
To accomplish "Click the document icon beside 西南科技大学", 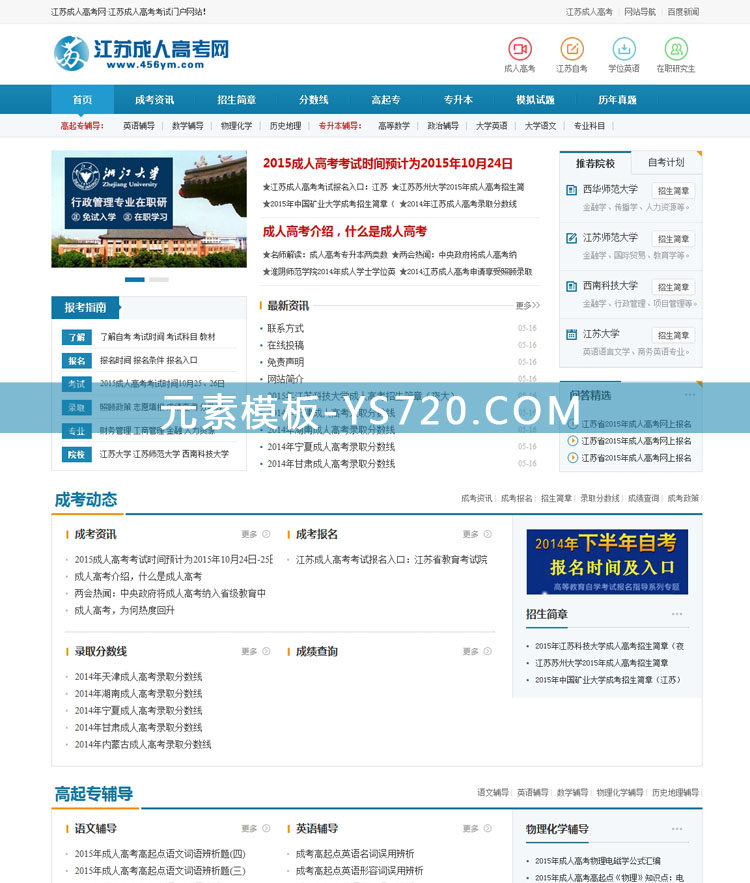I will pos(572,286).
